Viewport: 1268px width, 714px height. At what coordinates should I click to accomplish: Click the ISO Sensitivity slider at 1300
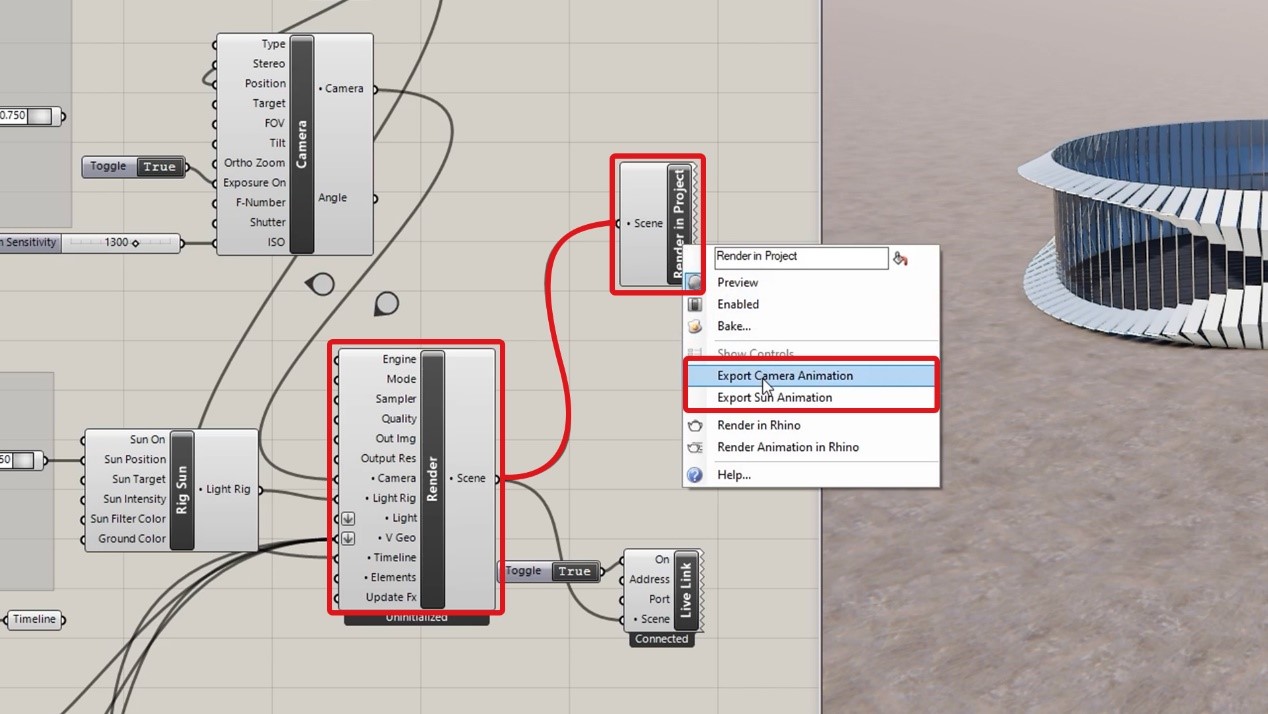click(x=120, y=242)
